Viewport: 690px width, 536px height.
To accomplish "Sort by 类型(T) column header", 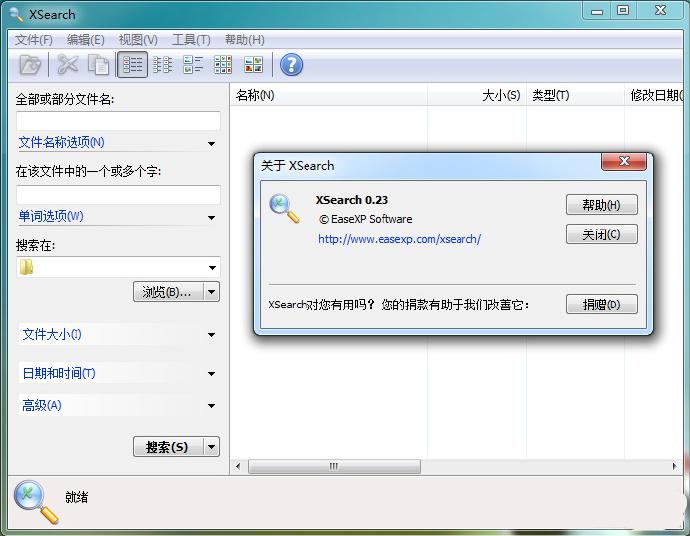I will click(575, 95).
